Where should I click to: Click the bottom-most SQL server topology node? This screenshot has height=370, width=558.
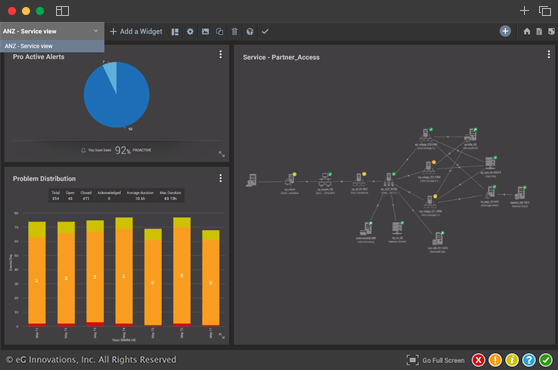(x=438, y=239)
